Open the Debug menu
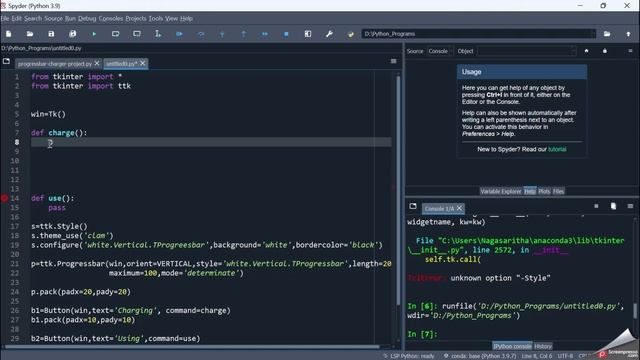This screenshot has width=640, height=360. point(87,18)
